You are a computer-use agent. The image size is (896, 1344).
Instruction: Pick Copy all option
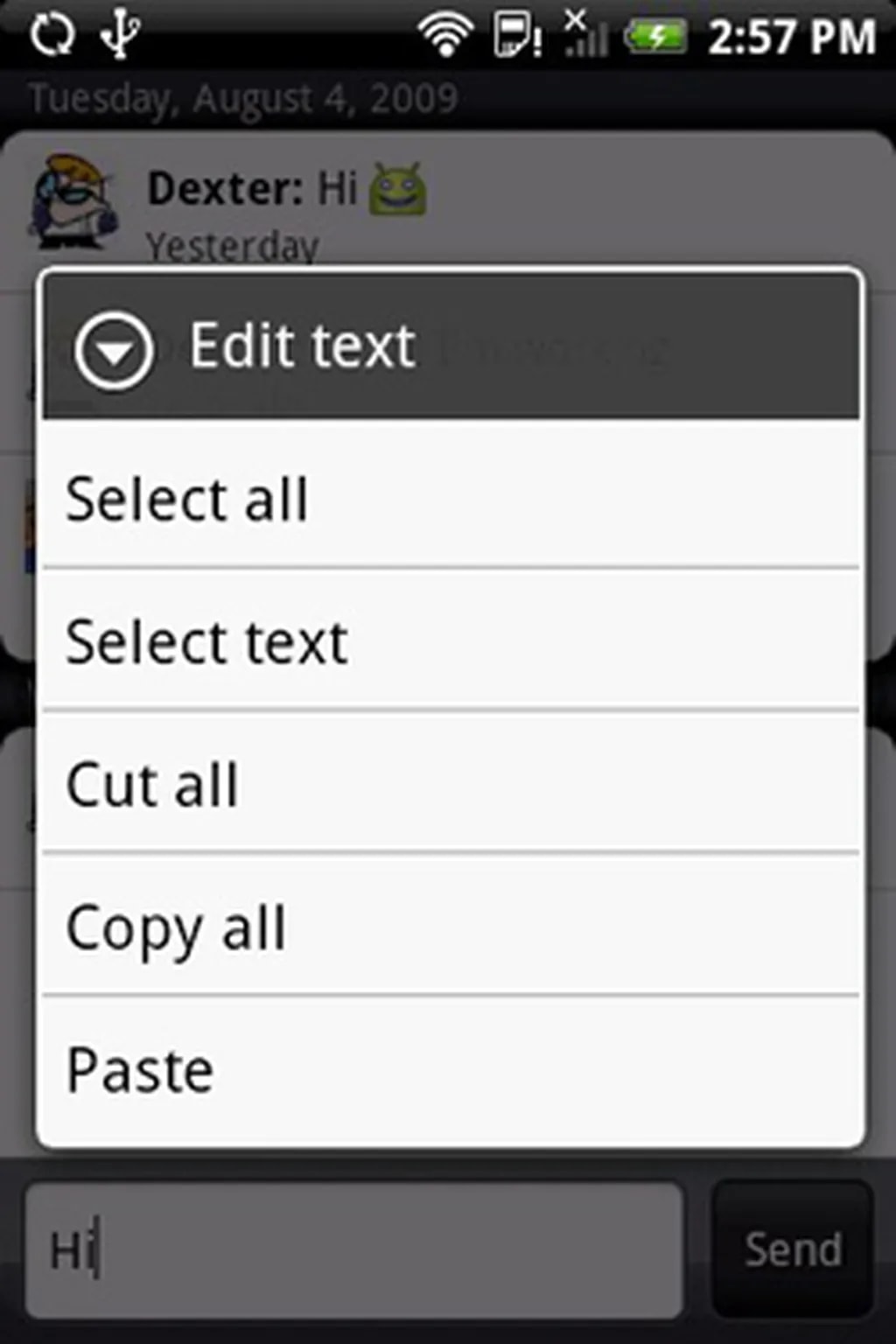point(450,927)
